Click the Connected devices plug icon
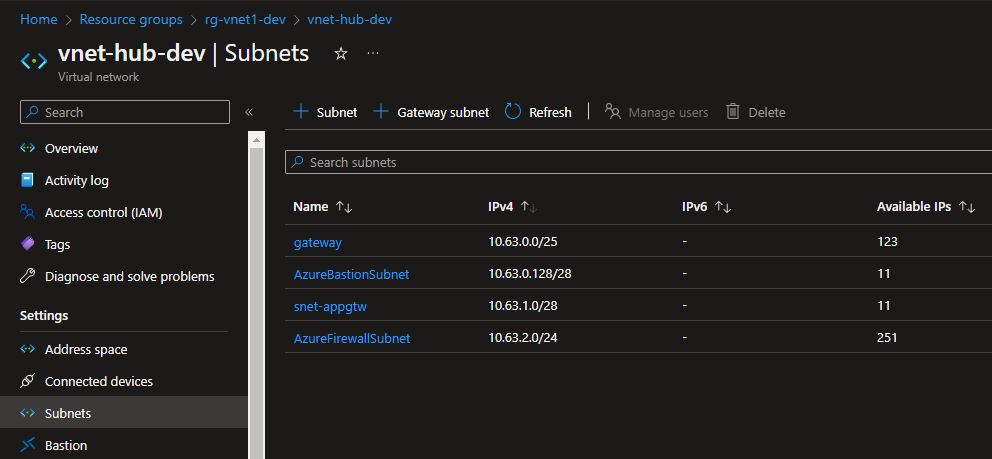 pos(27,381)
